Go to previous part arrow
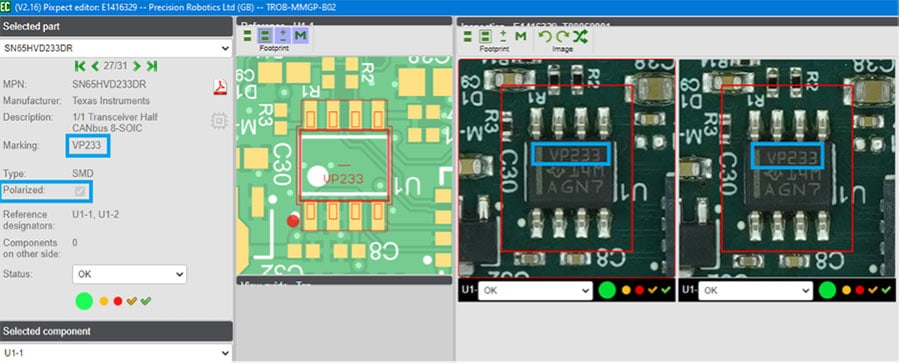Screen dimensions: 900x364 tap(95, 67)
